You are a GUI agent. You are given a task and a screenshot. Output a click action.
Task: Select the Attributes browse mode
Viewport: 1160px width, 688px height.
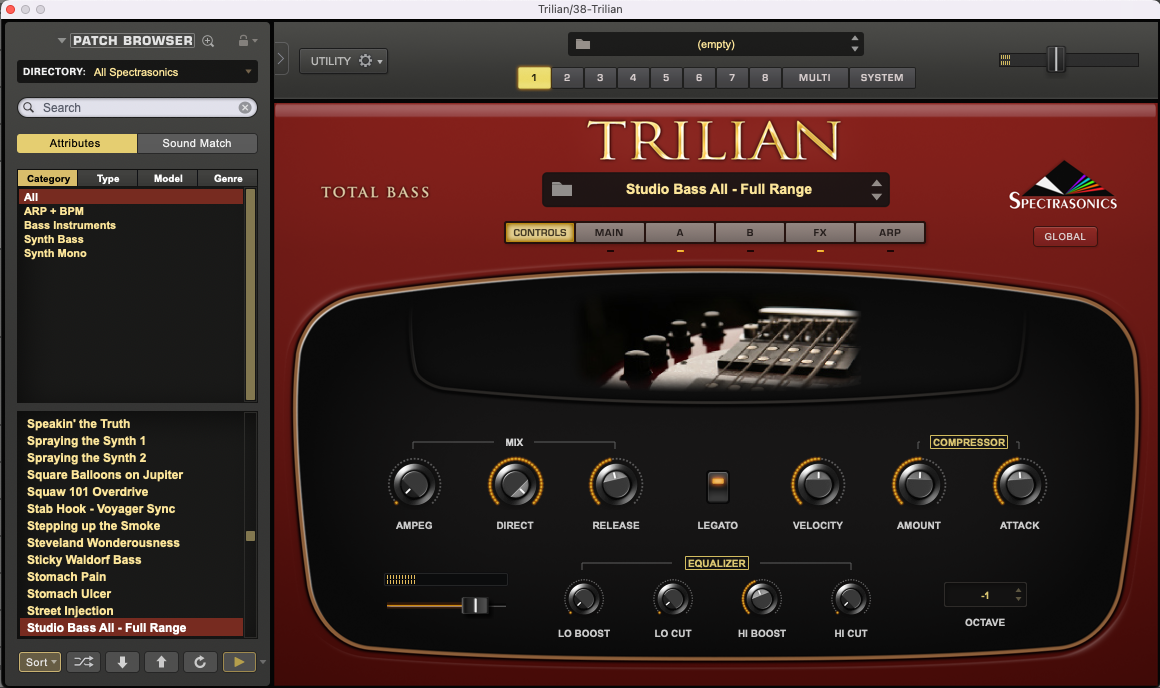pyautogui.click(x=77, y=144)
